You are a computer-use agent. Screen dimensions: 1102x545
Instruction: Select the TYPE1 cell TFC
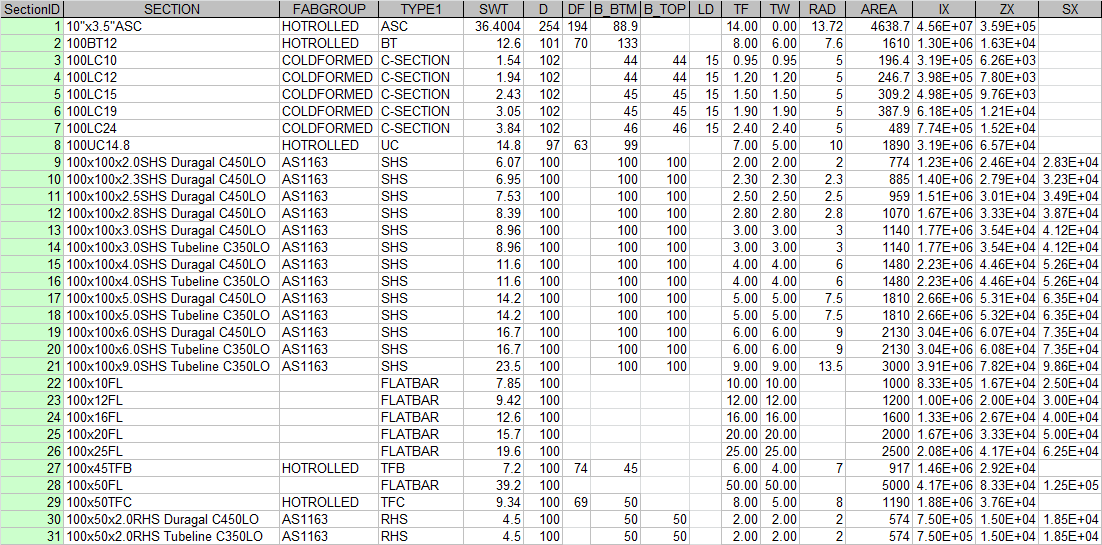421,502
